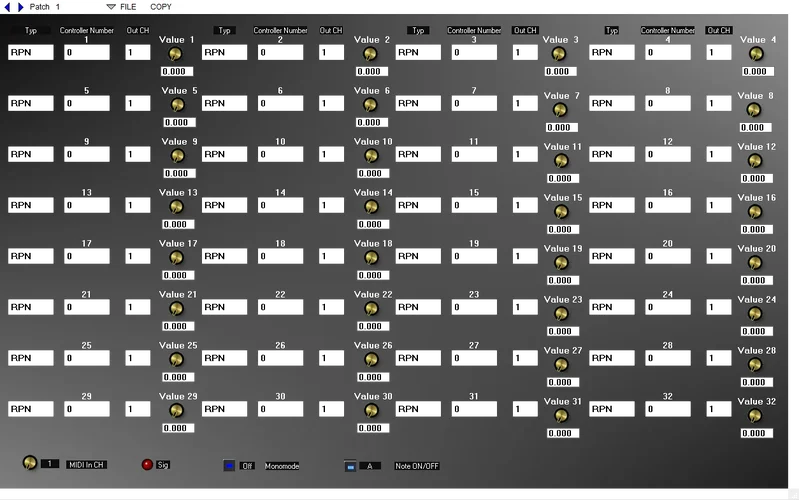Screen dimensions: 799x500
Task: Click the Value 31 knob
Action: tap(561, 415)
